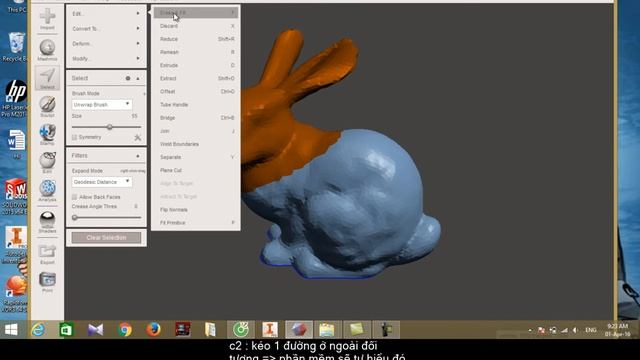640x360 pixels.
Task: Expand the Convert To submenu
Action: pyautogui.click(x=106, y=29)
